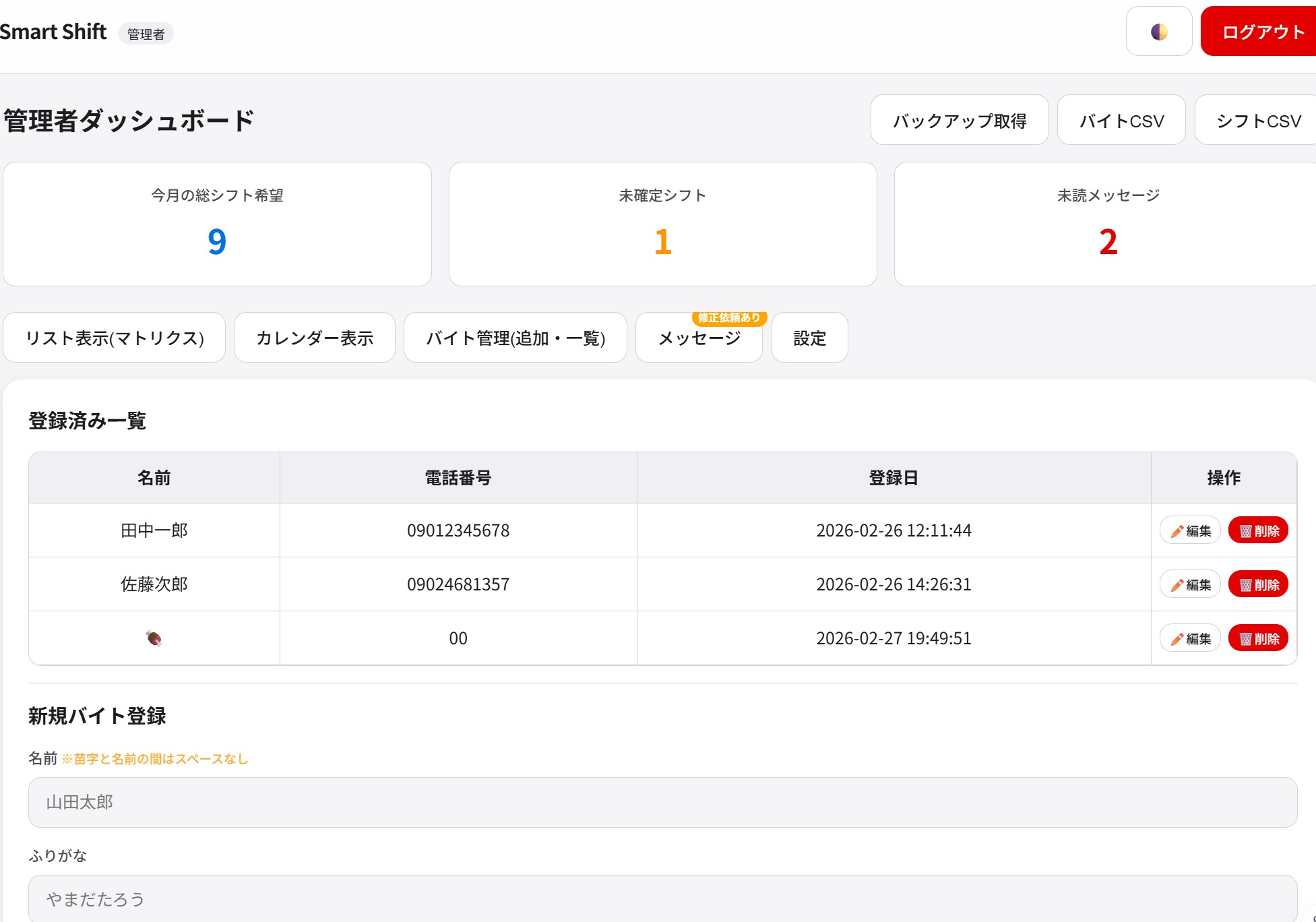
Task: Click the 登録日 column header
Action: [x=894, y=478]
